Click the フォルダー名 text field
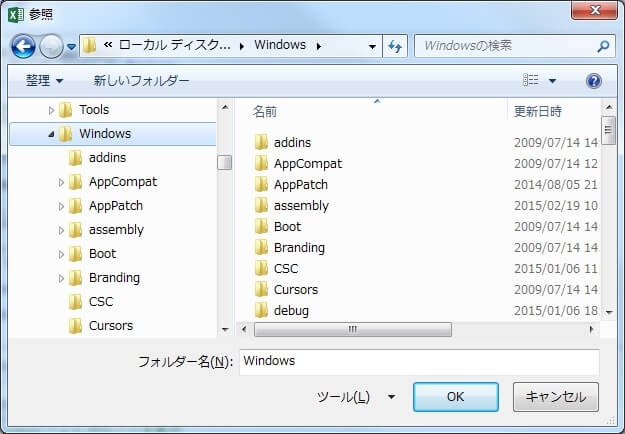 coord(418,361)
